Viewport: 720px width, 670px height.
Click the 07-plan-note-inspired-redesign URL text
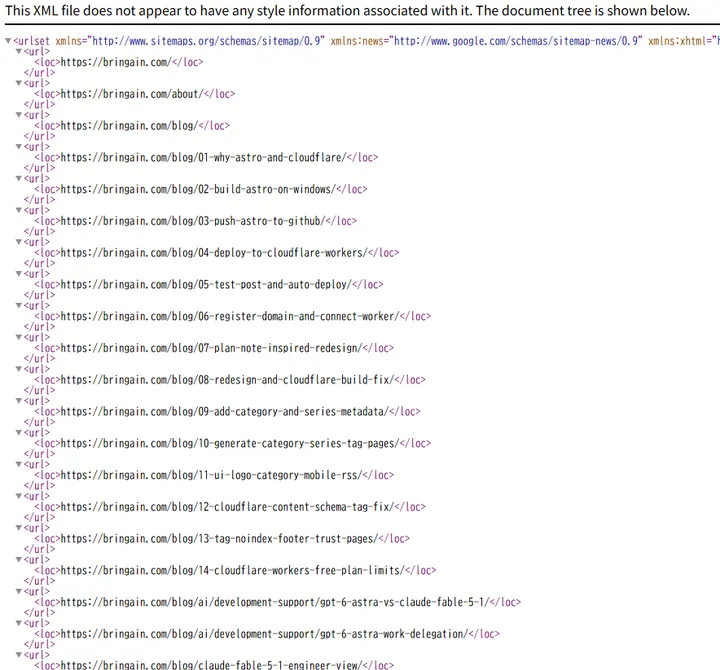click(211, 348)
